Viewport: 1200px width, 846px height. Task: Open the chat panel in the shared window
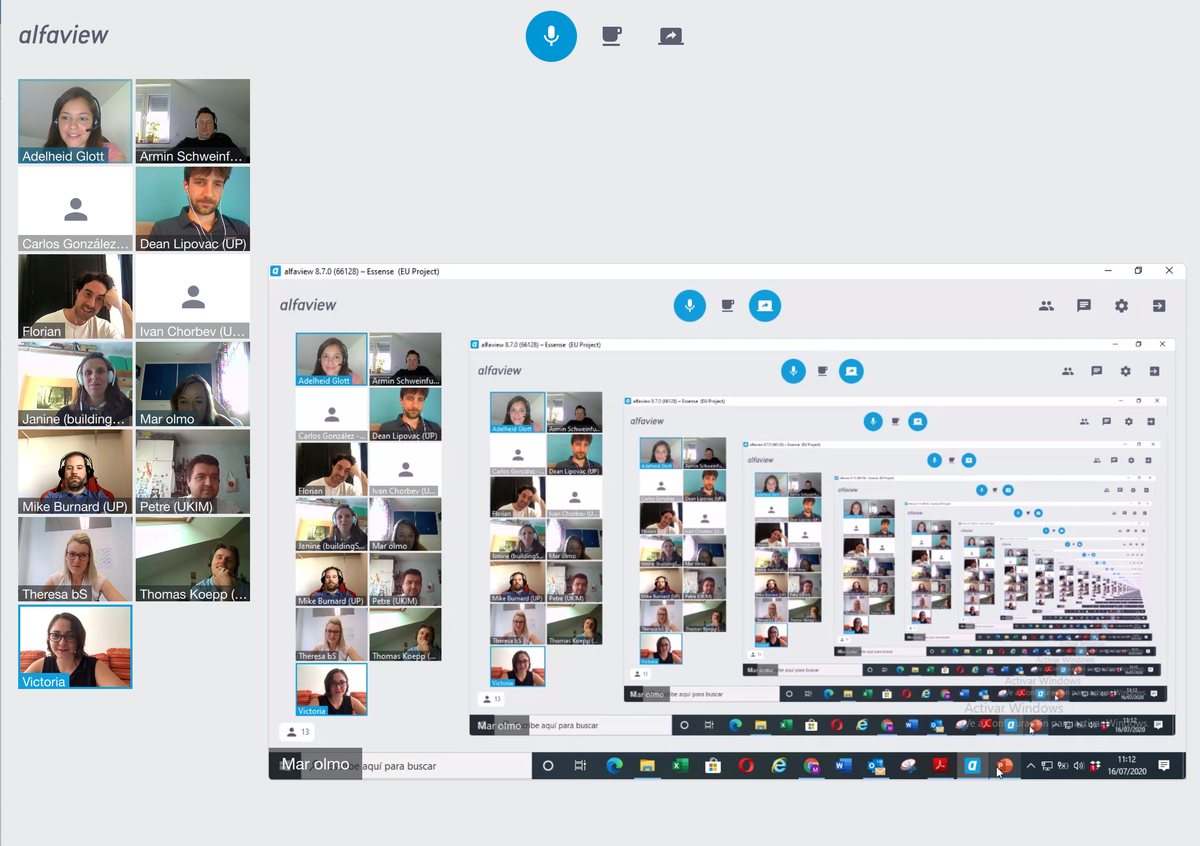[1084, 306]
